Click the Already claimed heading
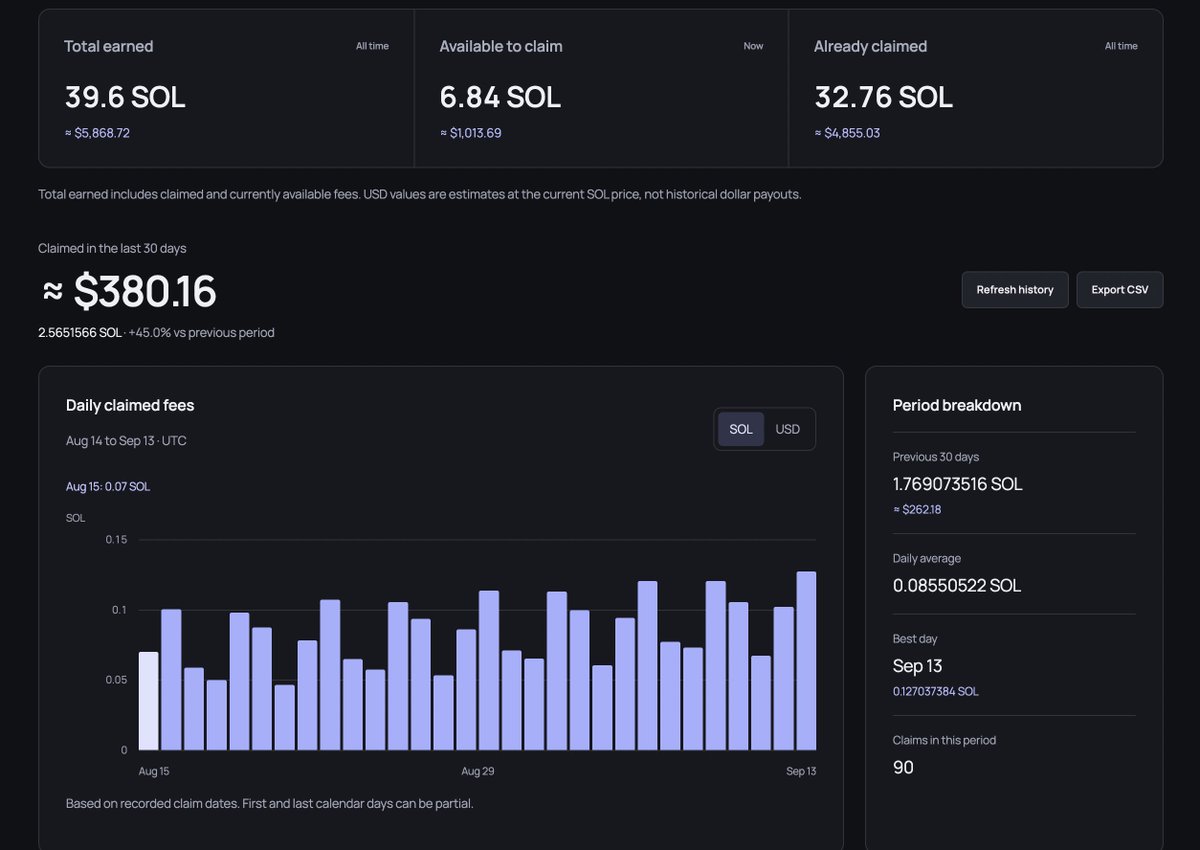 (x=870, y=46)
